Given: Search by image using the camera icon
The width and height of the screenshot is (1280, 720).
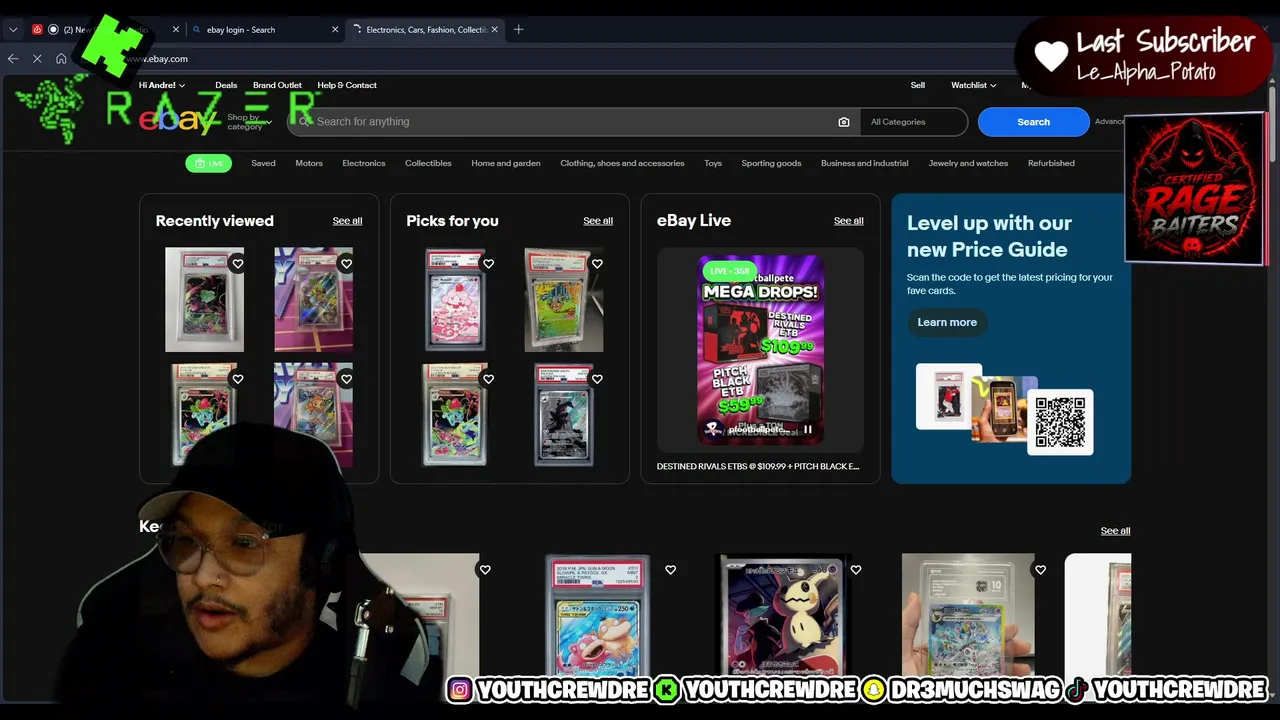Looking at the screenshot, I should [844, 122].
